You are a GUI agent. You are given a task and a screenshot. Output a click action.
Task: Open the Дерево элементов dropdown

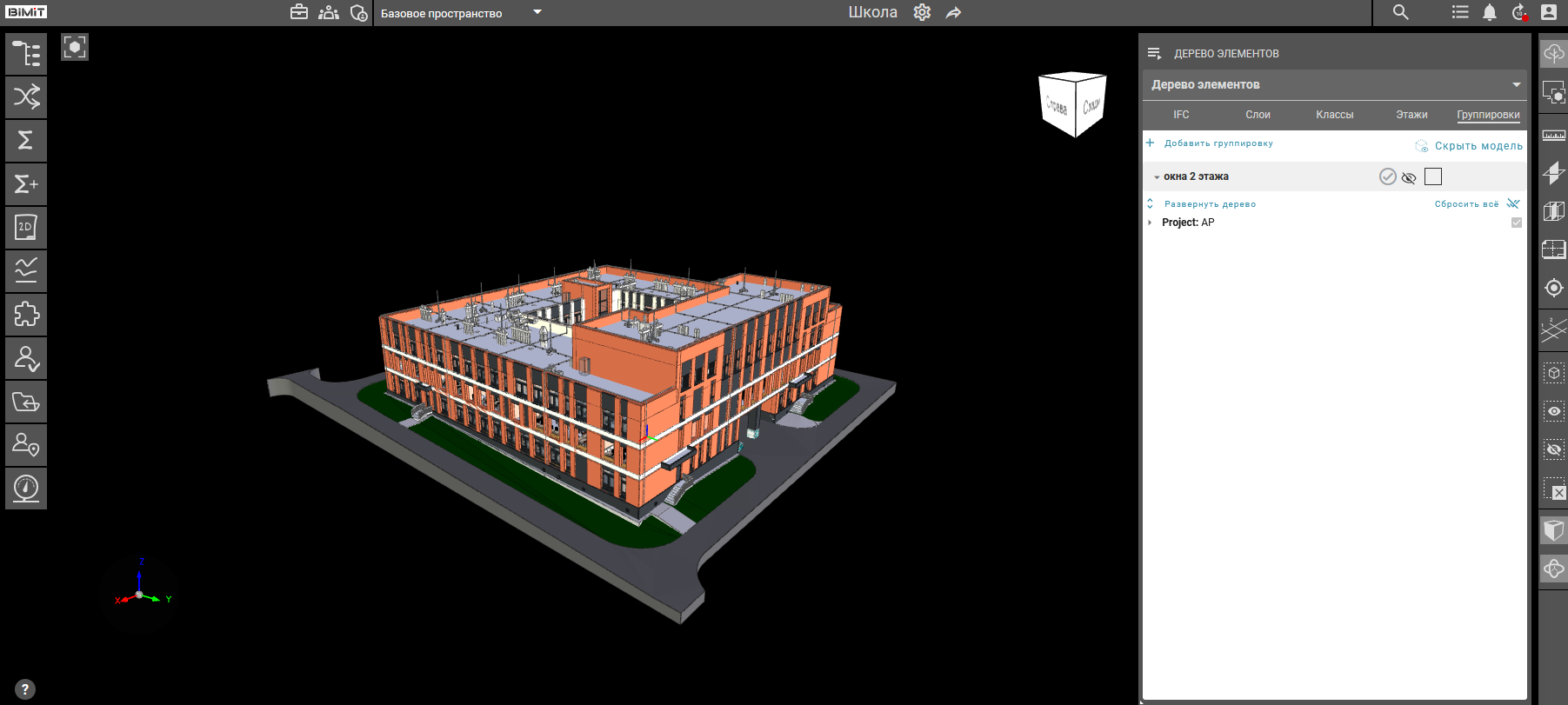(1516, 84)
